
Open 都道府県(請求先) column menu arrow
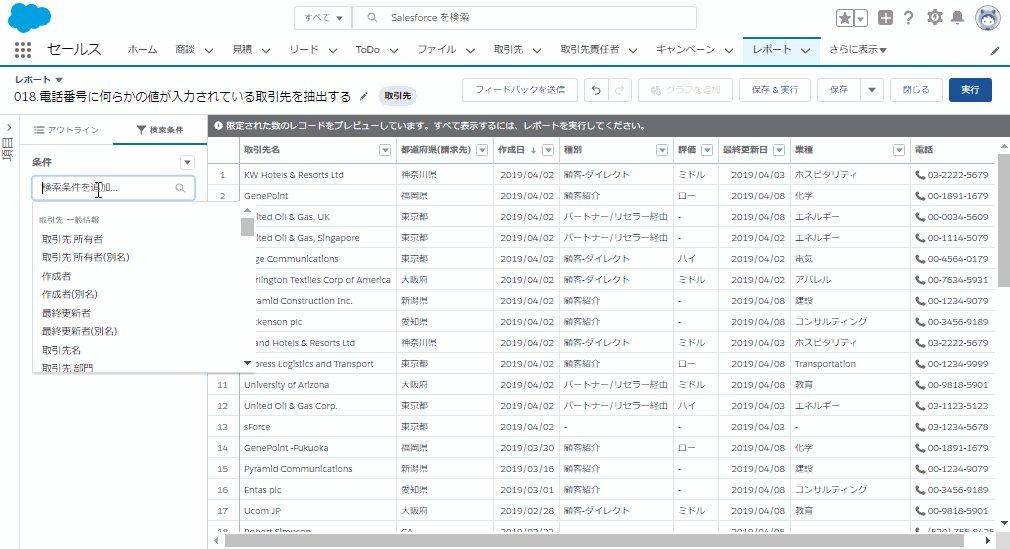[x=481, y=150]
